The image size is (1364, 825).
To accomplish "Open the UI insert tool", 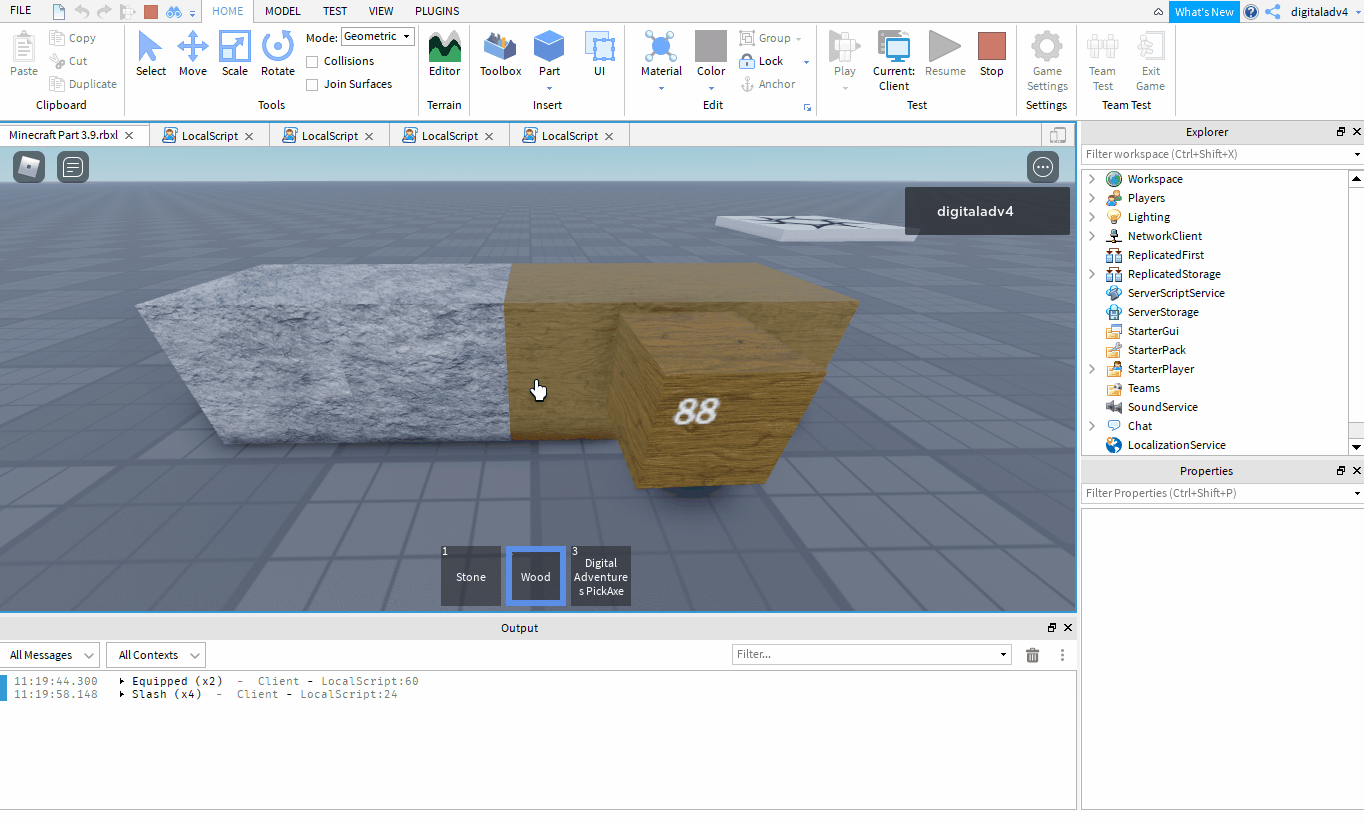I will (599, 54).
